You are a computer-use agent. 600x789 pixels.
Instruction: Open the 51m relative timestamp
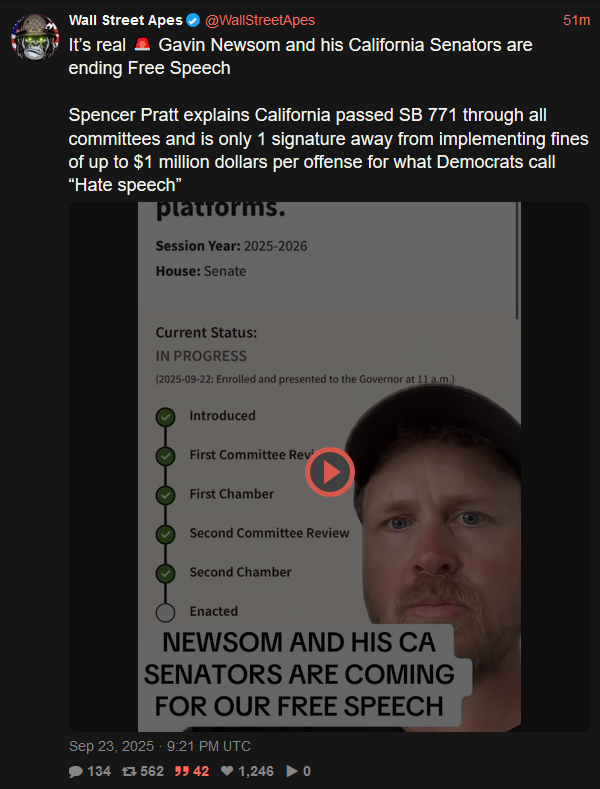tap(576, 21)
